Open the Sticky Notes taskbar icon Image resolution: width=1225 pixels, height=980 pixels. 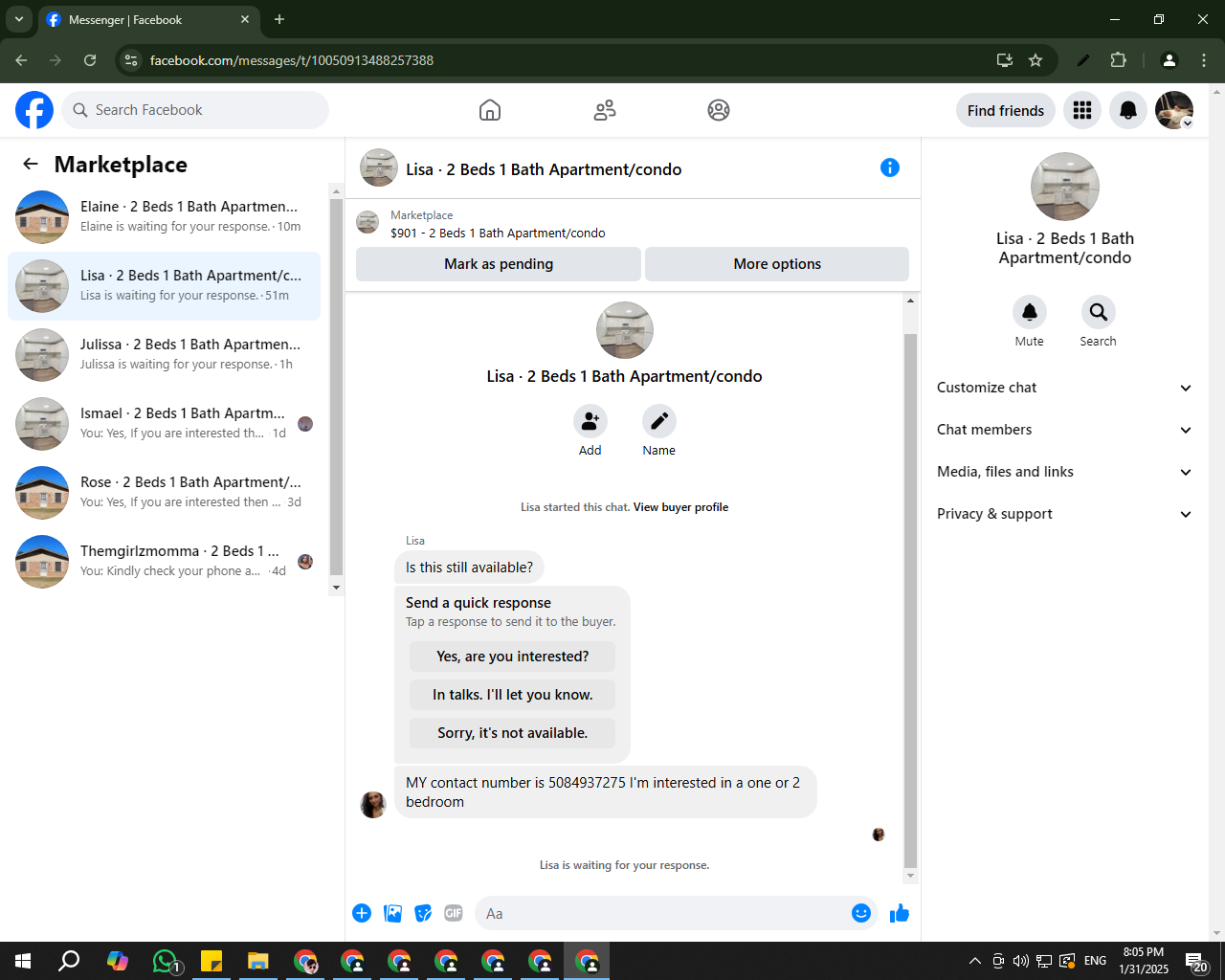click(x=212, y=961)
